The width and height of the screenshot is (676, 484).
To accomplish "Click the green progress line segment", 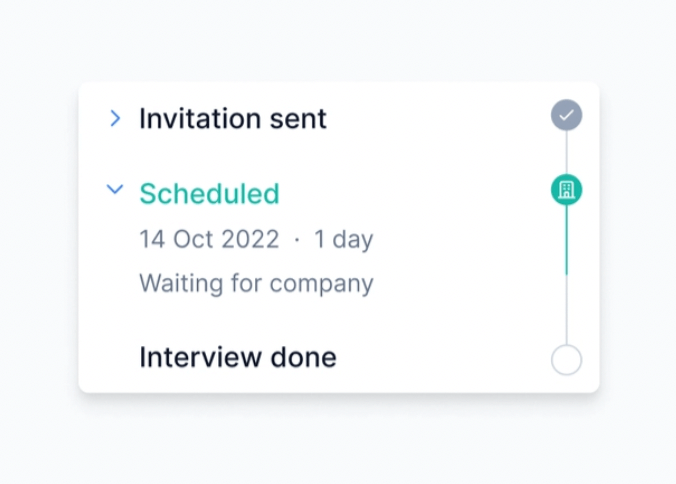I will (566, 240).
